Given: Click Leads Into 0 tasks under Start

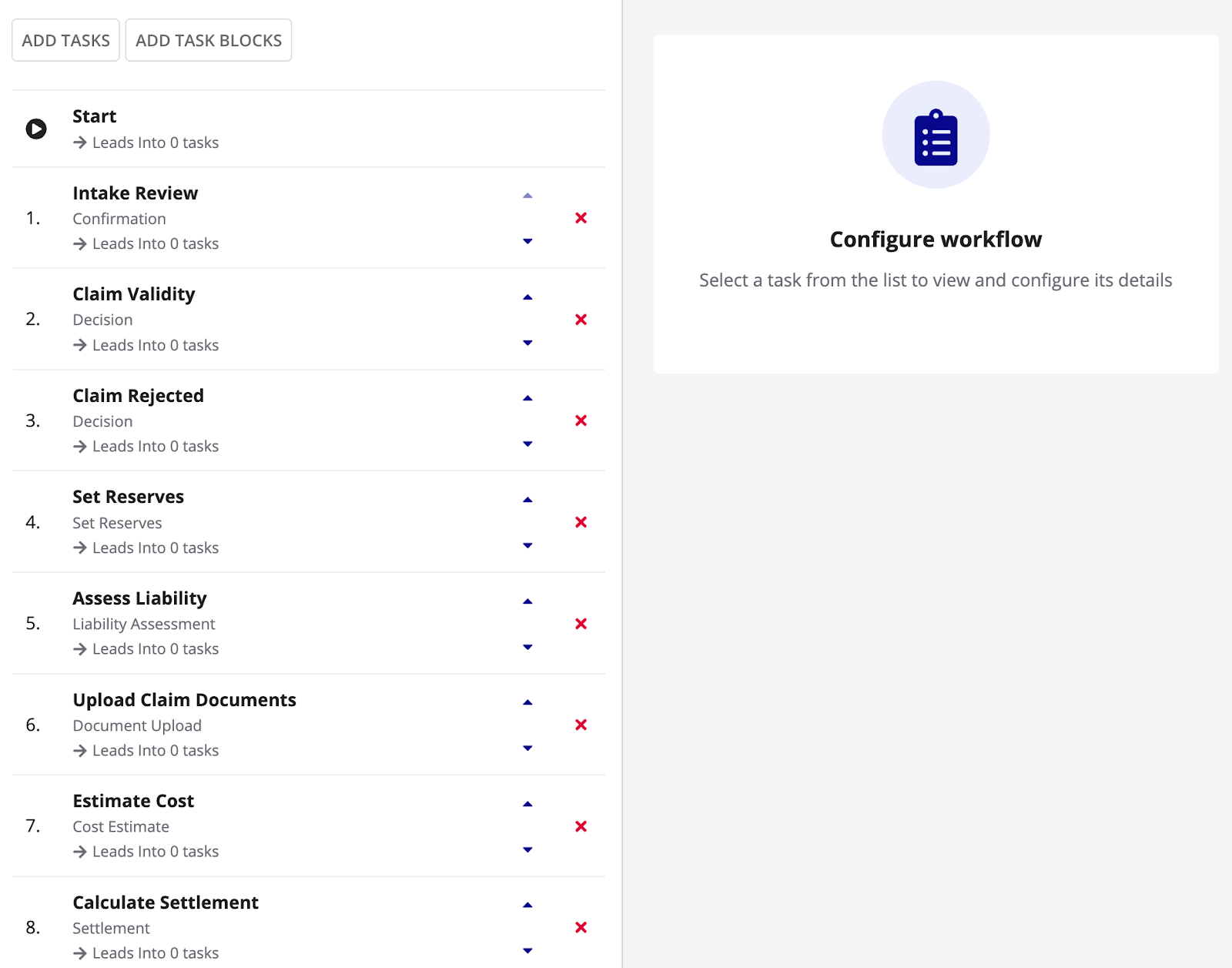Looking at the screenshot, I should pyautogui.click(x=146, y=142).
